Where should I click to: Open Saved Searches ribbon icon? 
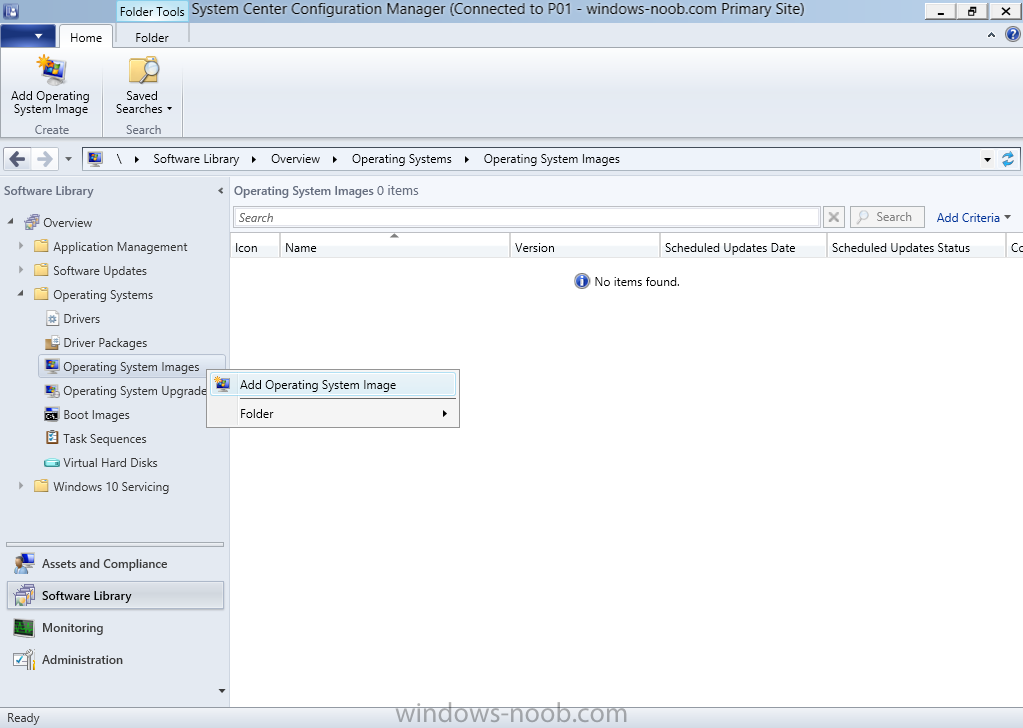144,70
